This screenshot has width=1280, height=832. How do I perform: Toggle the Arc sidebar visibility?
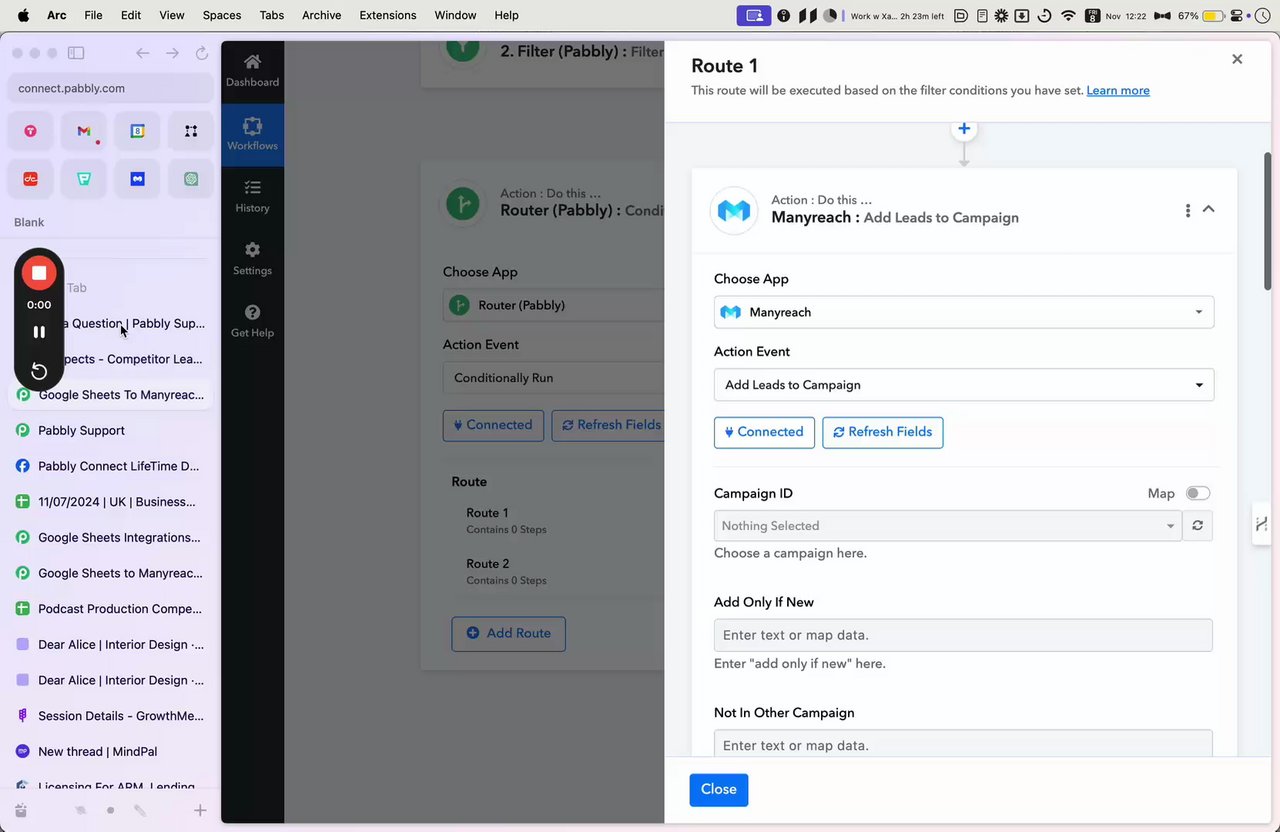(x=76, y=53)
